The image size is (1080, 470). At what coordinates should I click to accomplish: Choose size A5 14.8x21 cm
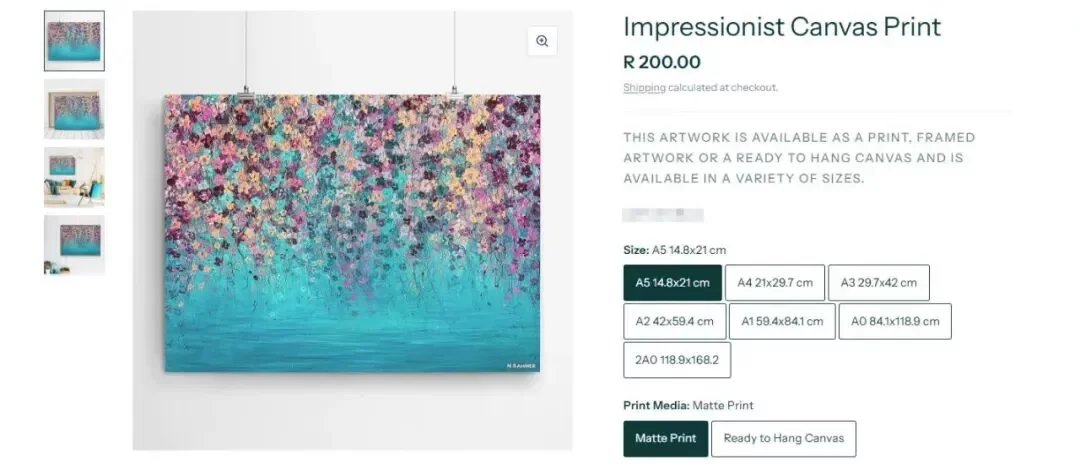tap(672, 283)
